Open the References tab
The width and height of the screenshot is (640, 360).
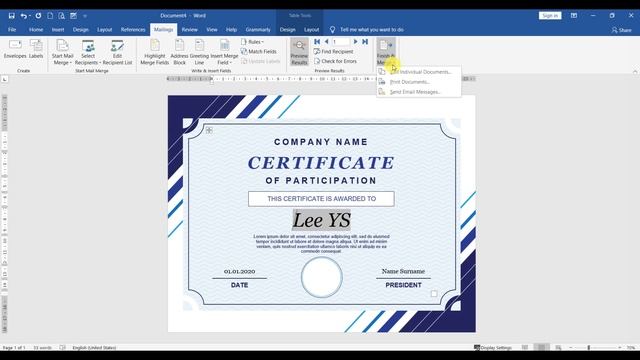click(133, 29)
